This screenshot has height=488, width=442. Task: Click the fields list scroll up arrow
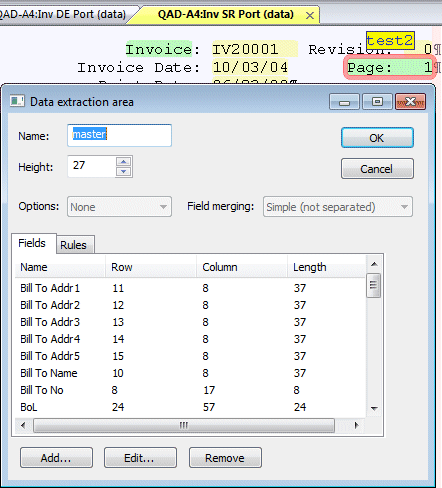pos(374,264)
